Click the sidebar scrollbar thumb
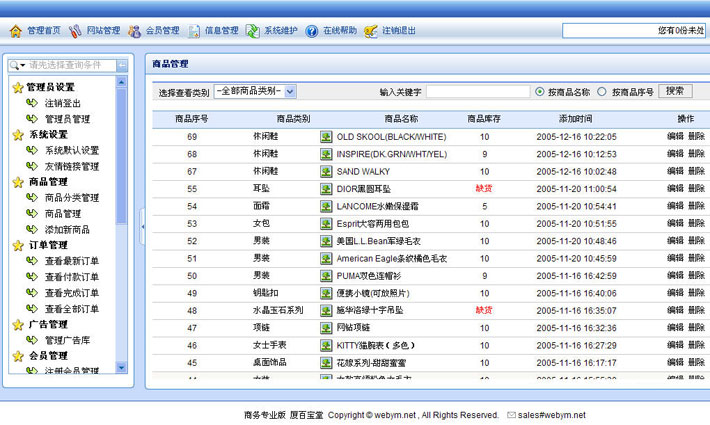 (121, 156)
